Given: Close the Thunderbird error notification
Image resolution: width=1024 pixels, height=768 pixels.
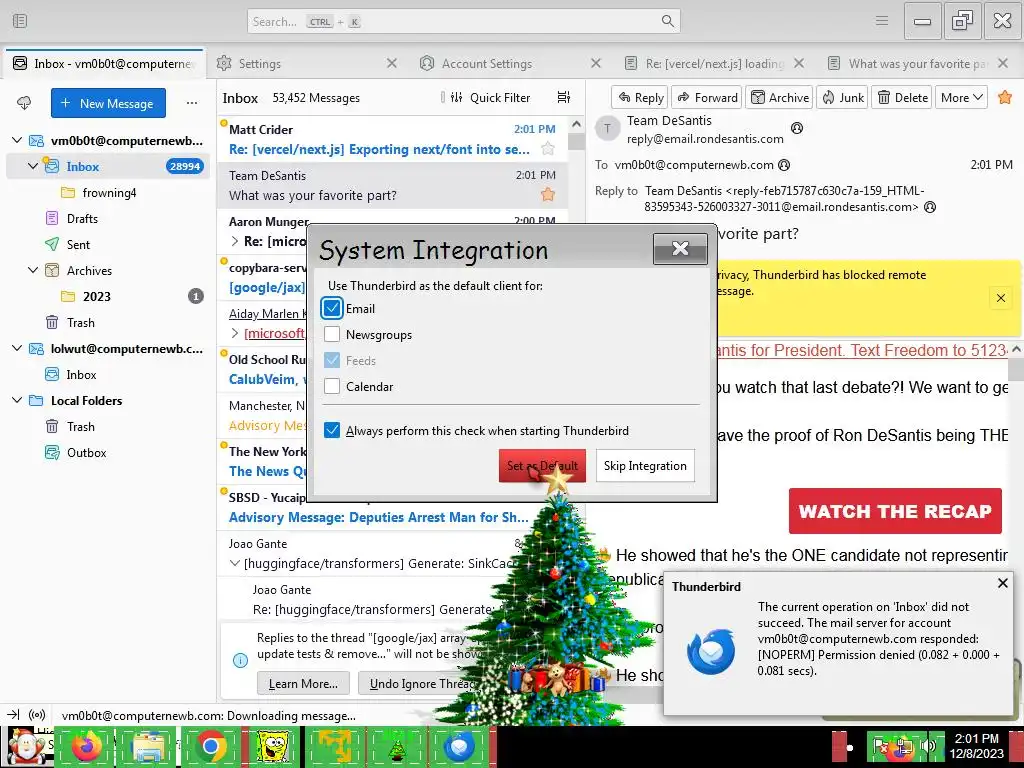Looking at the screenshot, I should pyautogui.click(x=1003, y=583).
